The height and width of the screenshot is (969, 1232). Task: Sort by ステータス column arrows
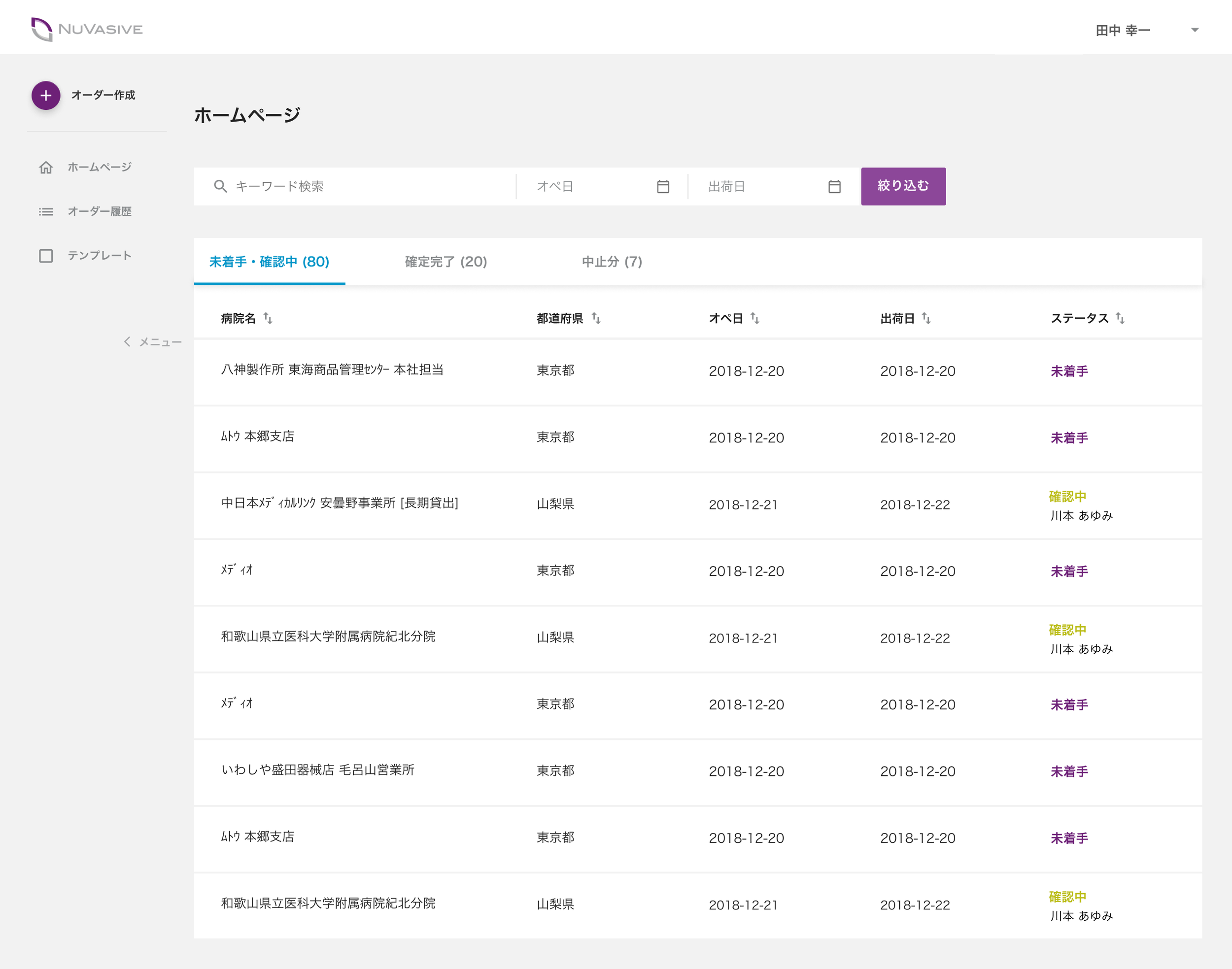coord(1120,318)
